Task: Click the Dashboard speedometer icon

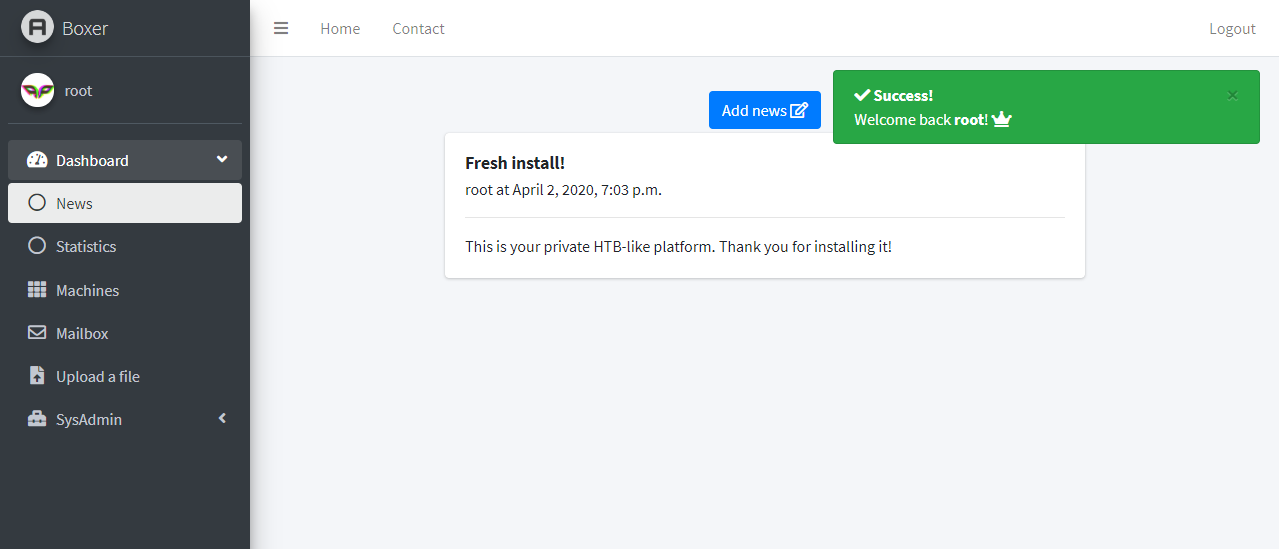Action: coord(37,160)
